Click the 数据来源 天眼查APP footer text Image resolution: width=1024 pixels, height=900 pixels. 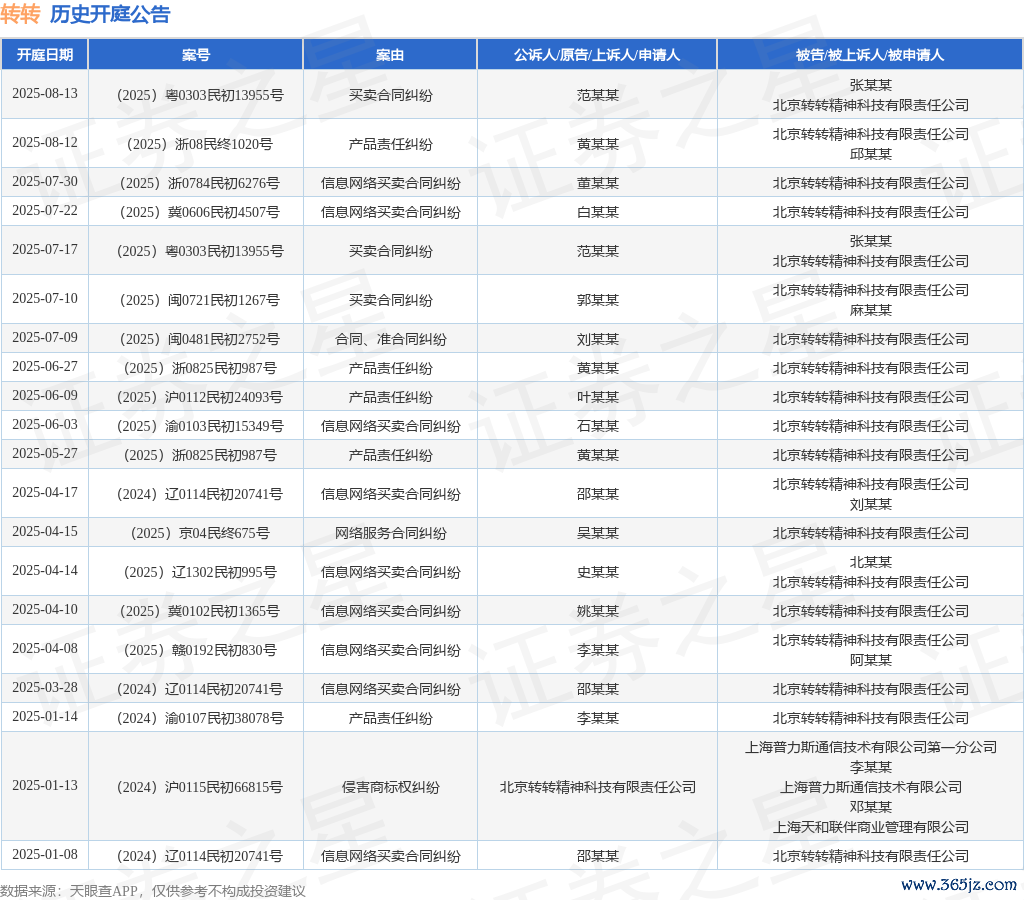pyautogui.click(x=152, y=890)
